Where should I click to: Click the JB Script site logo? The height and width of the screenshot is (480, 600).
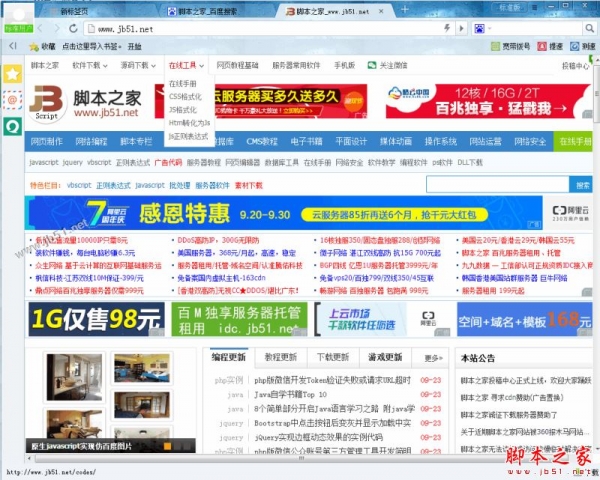pyautogui.click(x=48, y=103)
